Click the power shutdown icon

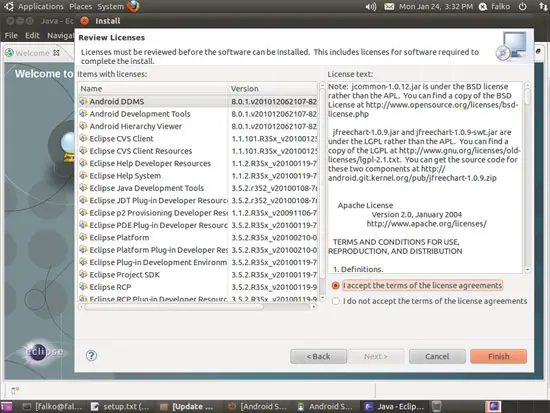[522, 7]
